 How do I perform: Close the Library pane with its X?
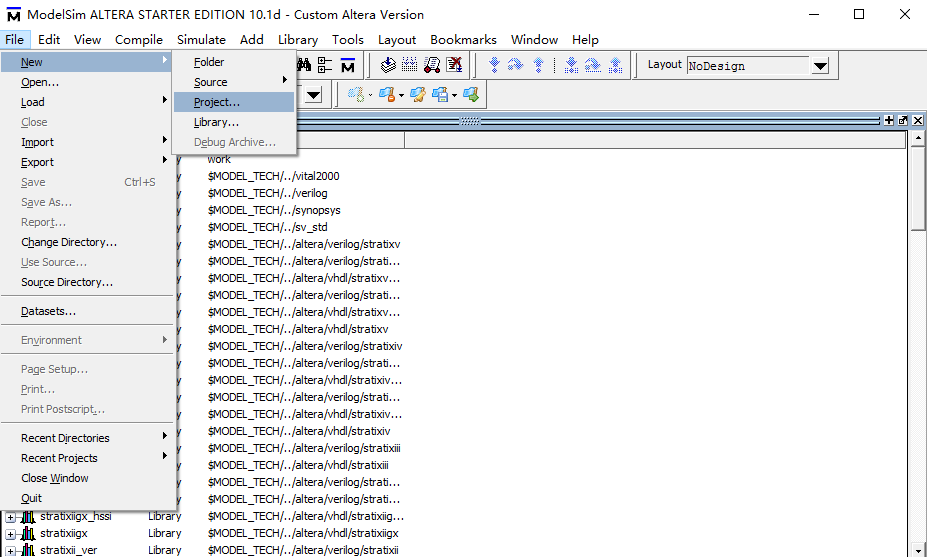pyautogui.click(x=918, y=120)
